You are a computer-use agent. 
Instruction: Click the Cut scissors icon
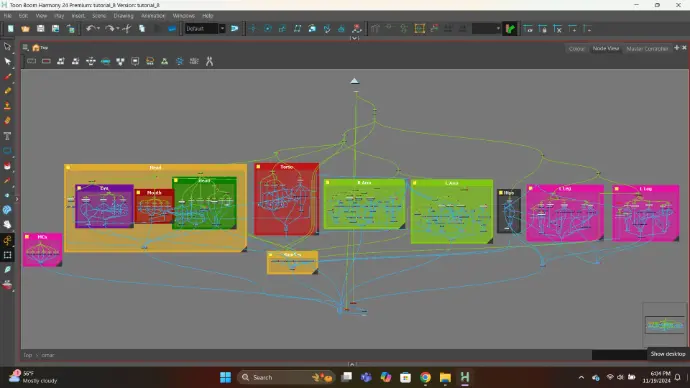127,29
